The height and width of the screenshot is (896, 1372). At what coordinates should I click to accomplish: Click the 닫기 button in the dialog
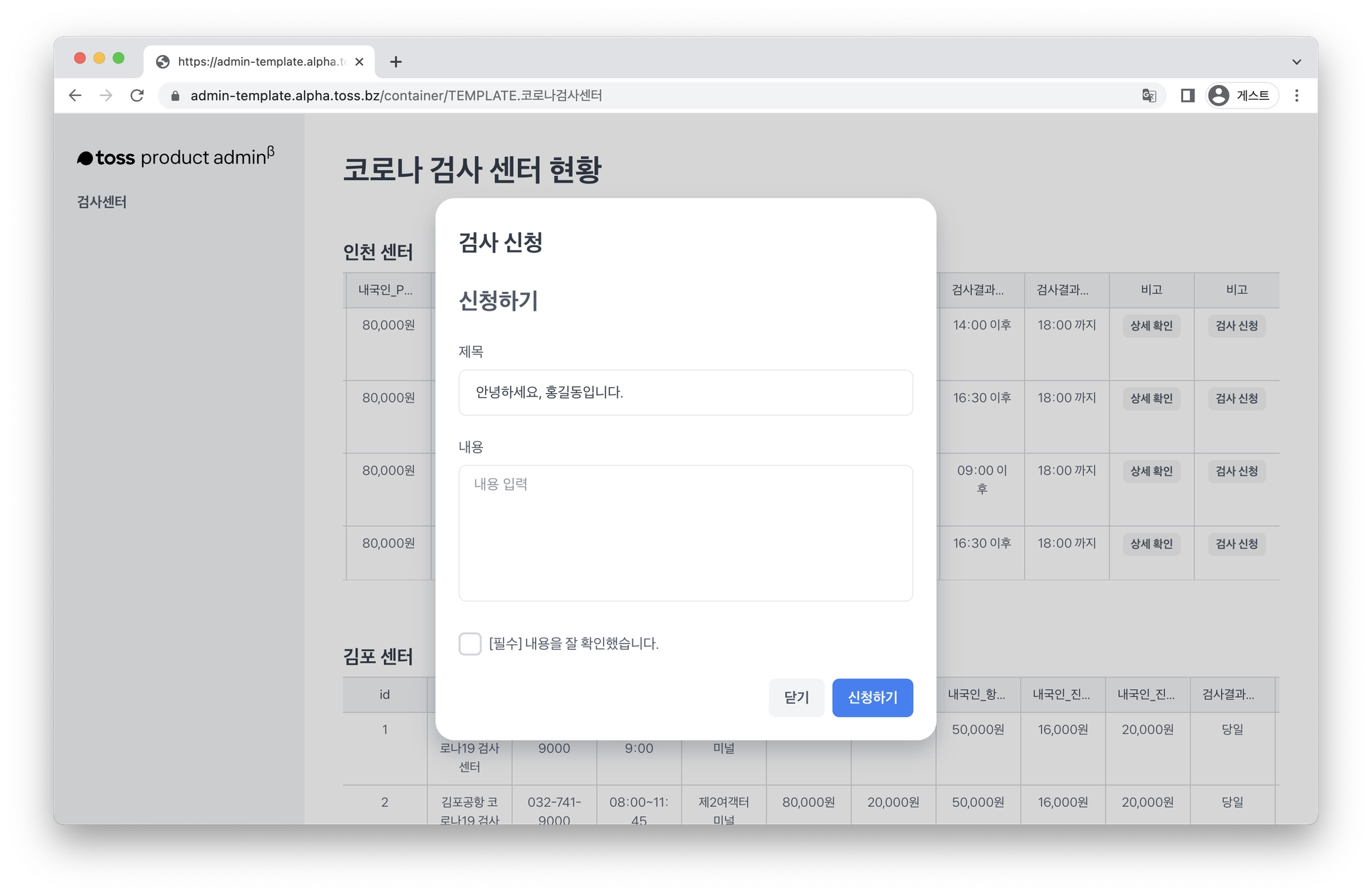pyautogui.click(x=796, y=698)
